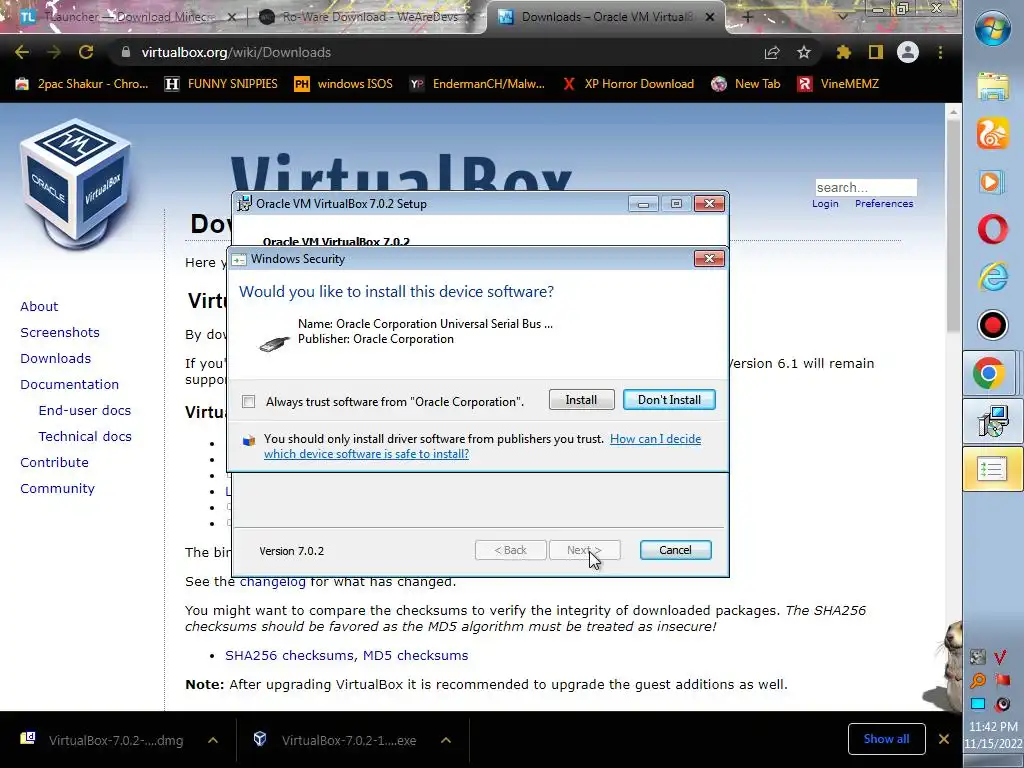Click the Login link

coord(825,204)
